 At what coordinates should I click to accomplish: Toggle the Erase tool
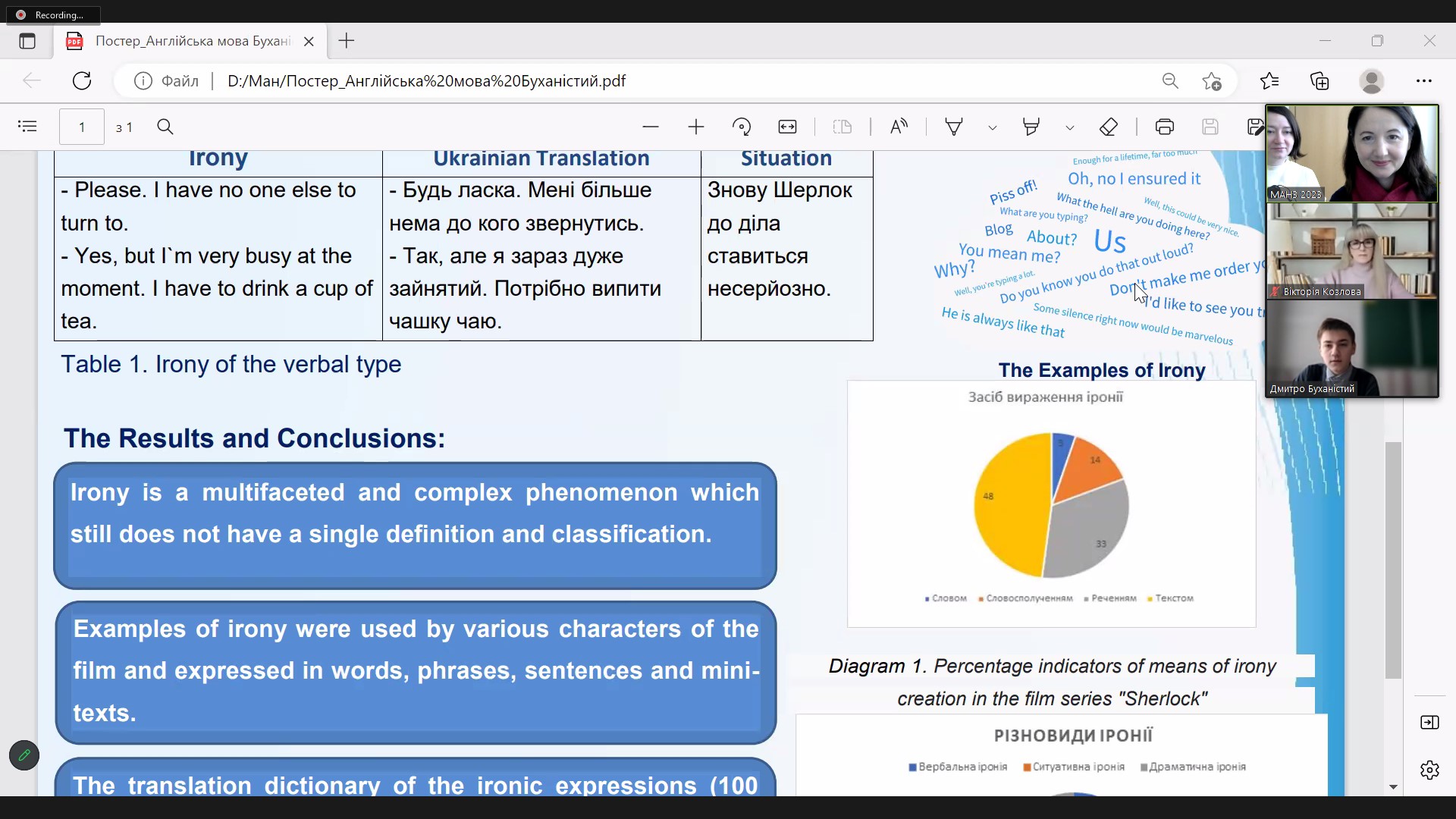(x=1109, y=127)
